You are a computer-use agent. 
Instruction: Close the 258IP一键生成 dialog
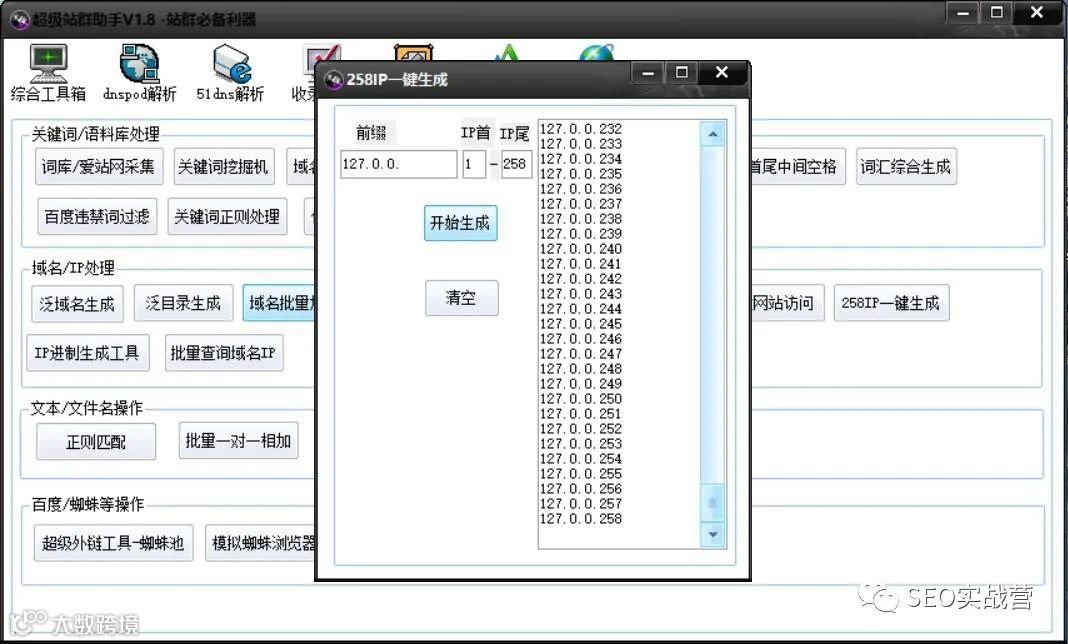[x=722, y=72]
